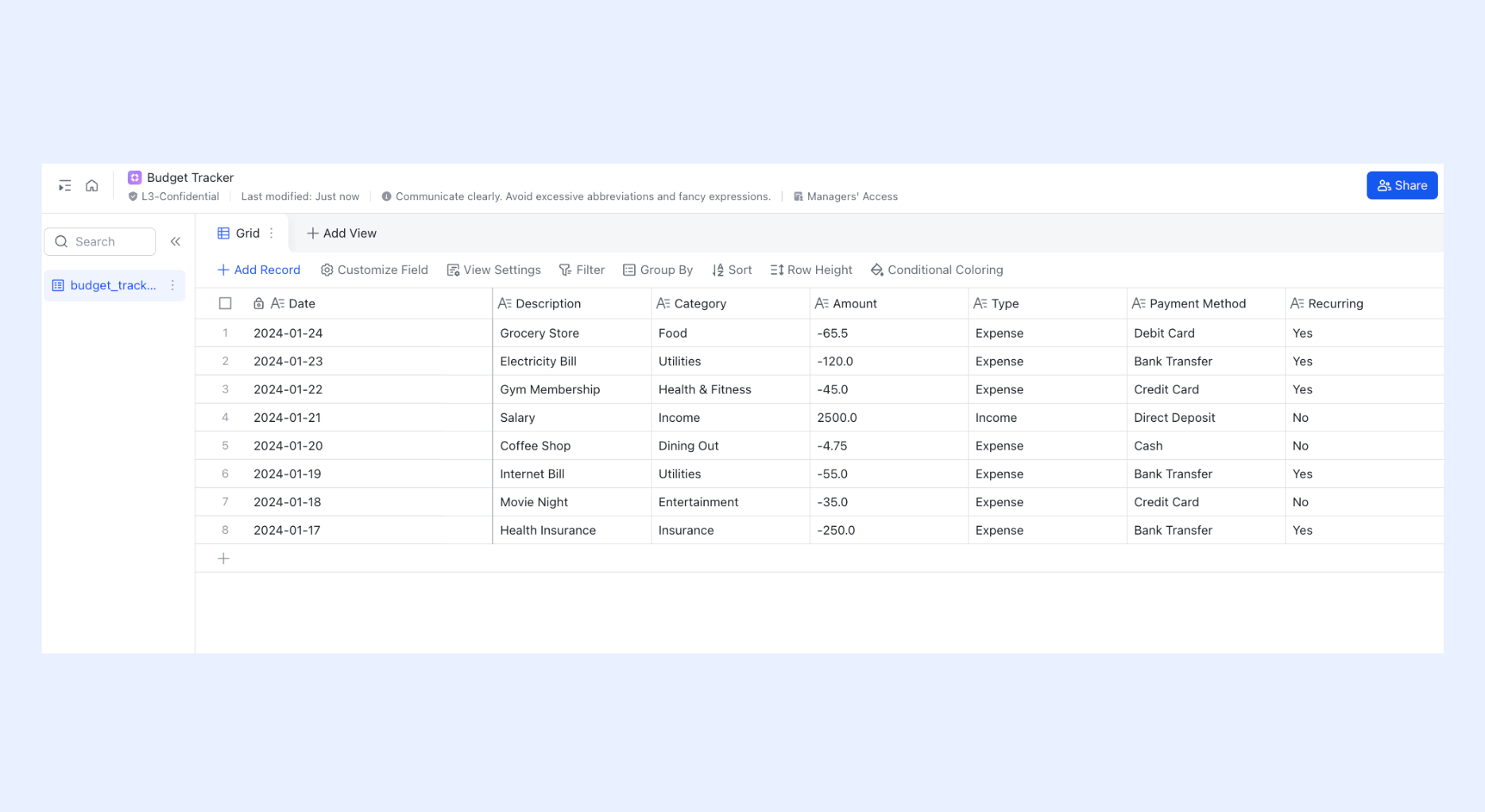
Task: Select the Electricity Bill cell
Action: click(571, 362)
